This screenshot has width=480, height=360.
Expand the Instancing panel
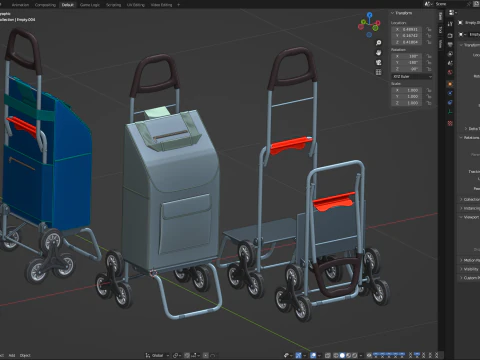pos(470,208)
